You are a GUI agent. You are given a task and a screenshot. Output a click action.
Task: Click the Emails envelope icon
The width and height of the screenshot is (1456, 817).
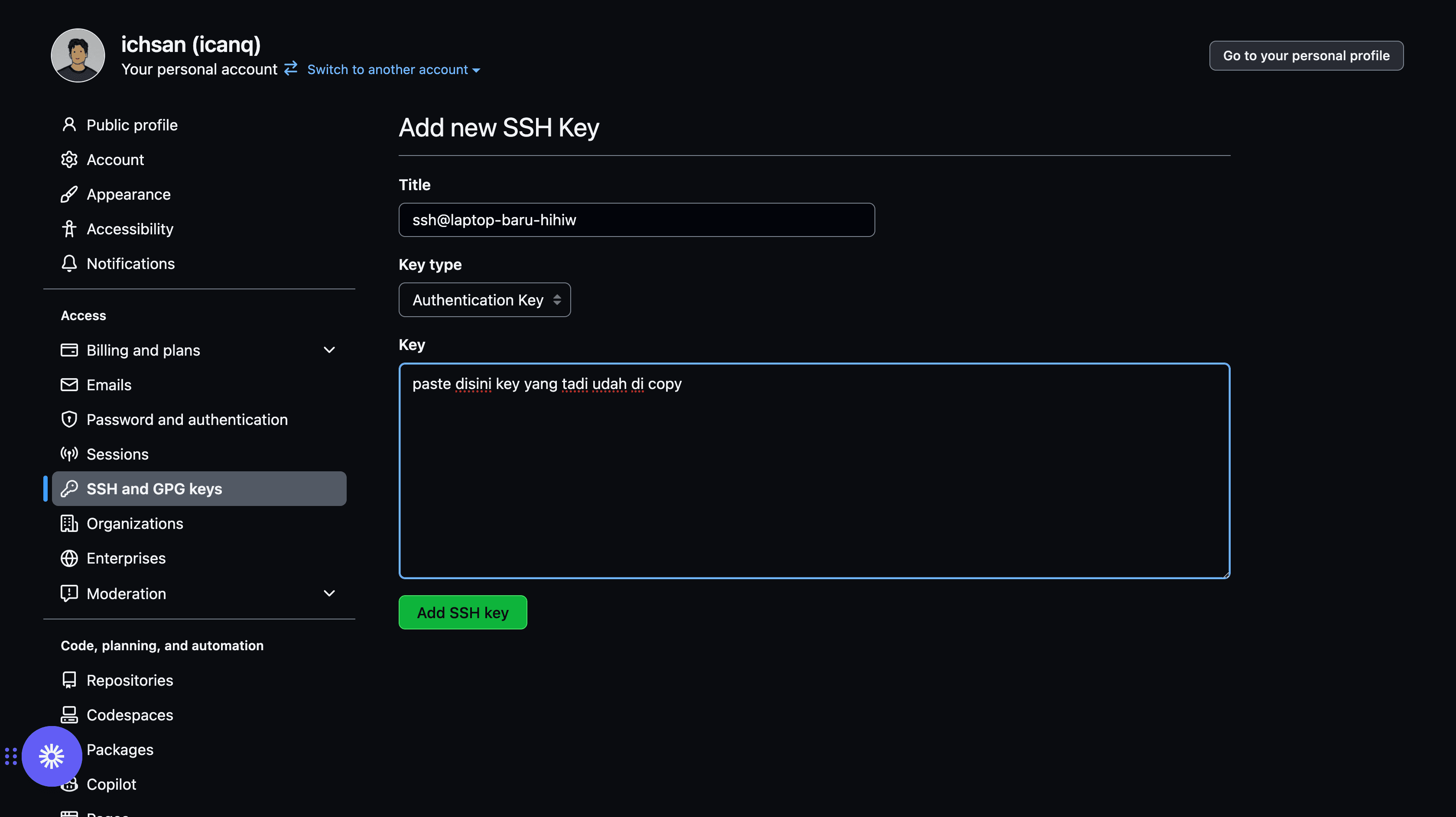pos(69,385)
